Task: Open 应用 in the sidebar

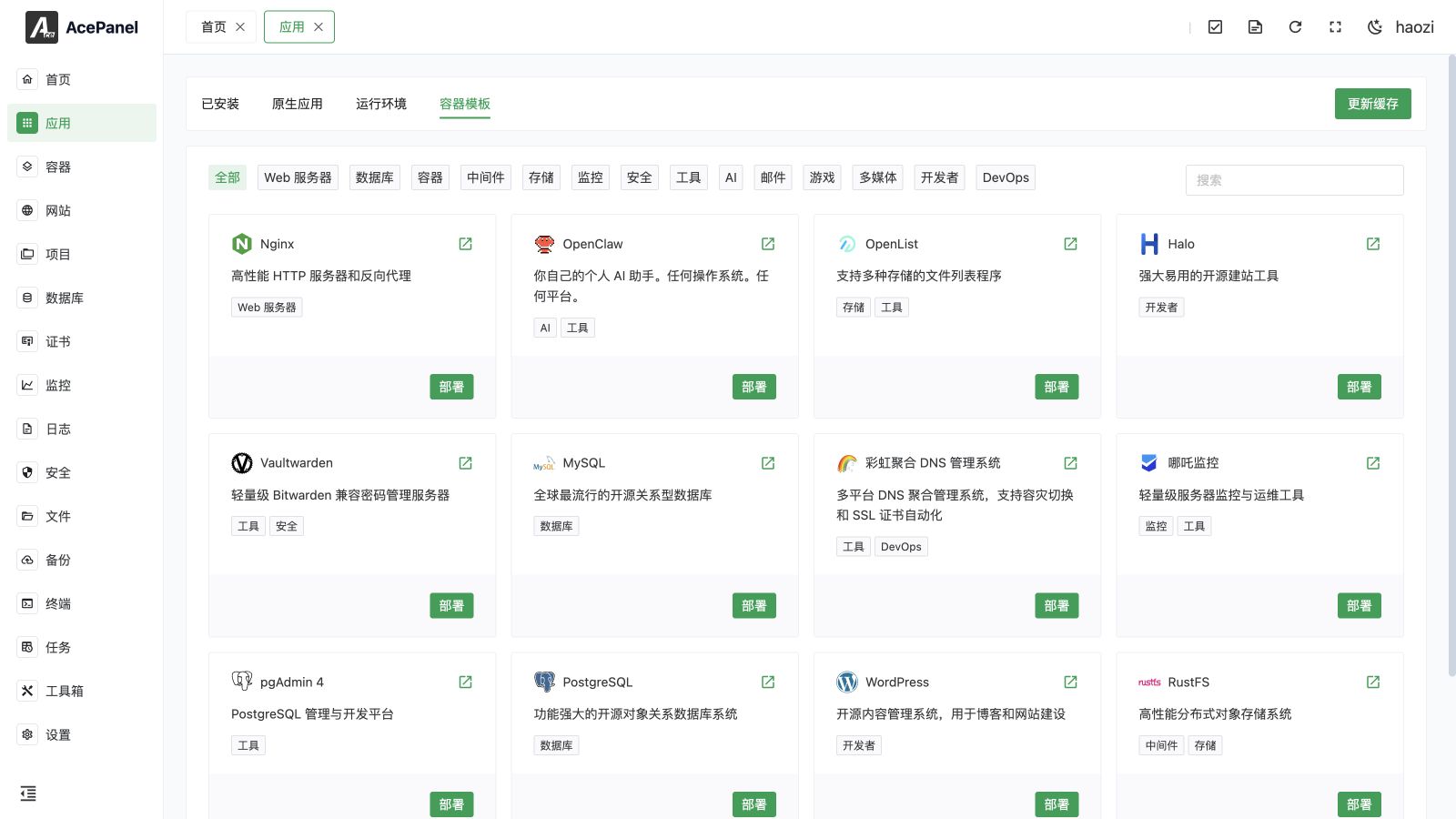Action: point(82,123)
